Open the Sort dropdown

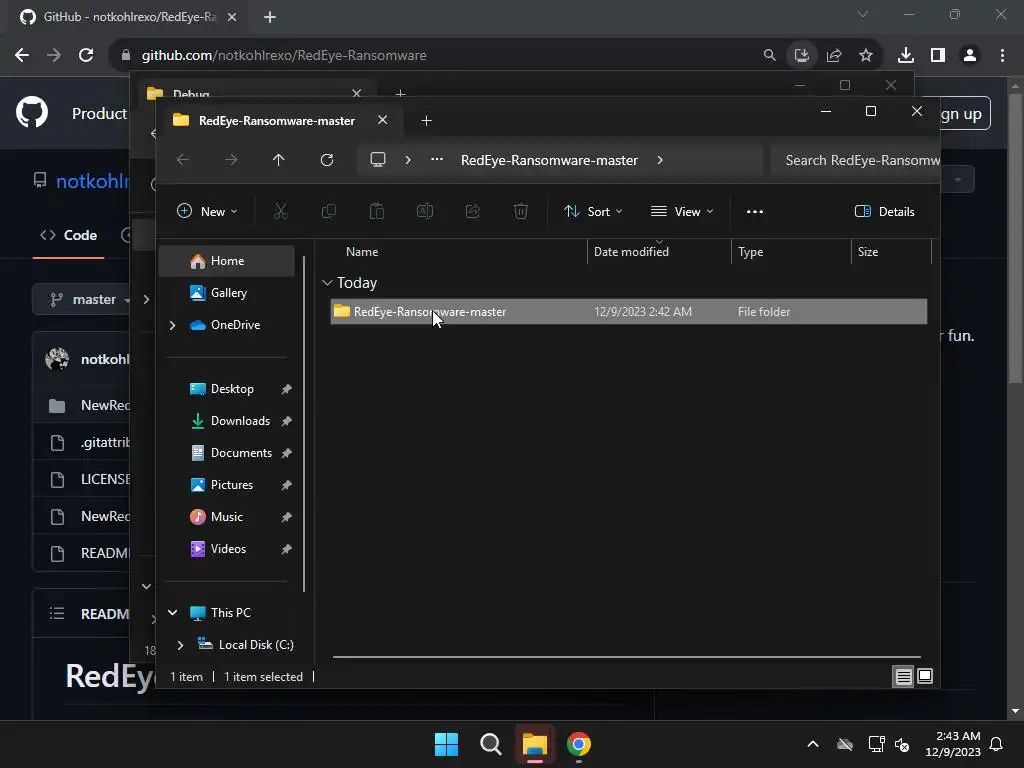(593, 212)
